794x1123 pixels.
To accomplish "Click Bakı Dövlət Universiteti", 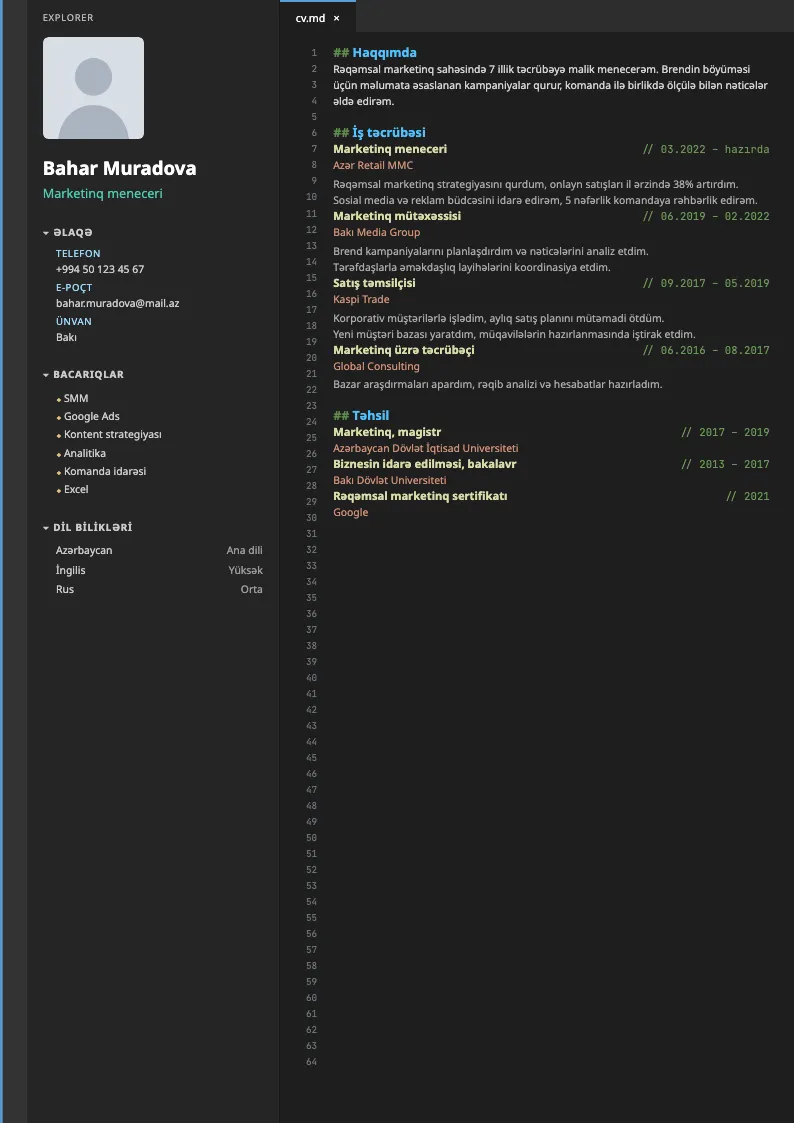I will (x=389, y=480).
